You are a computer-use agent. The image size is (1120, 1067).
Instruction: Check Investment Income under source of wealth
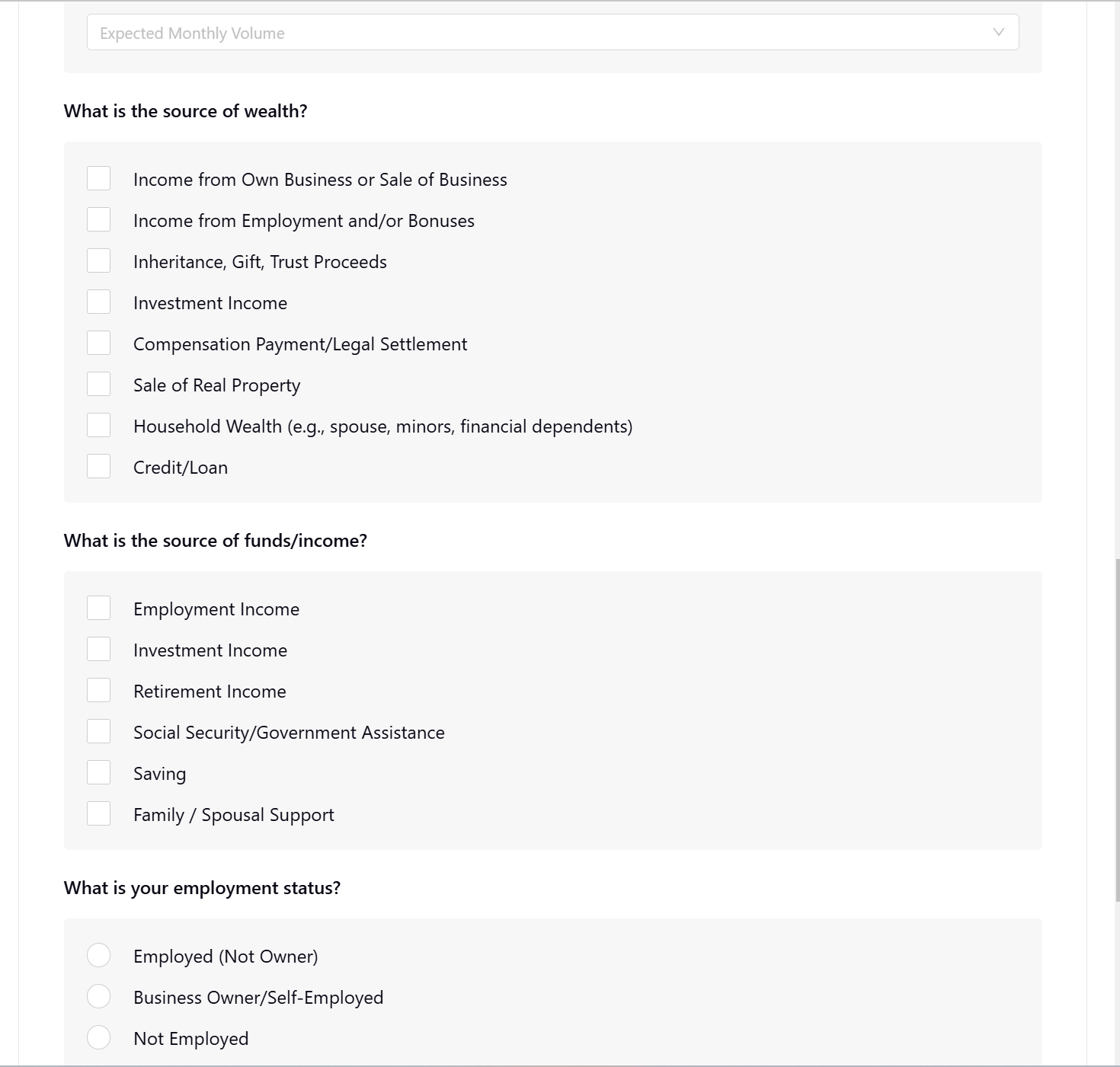click(98, 302)
